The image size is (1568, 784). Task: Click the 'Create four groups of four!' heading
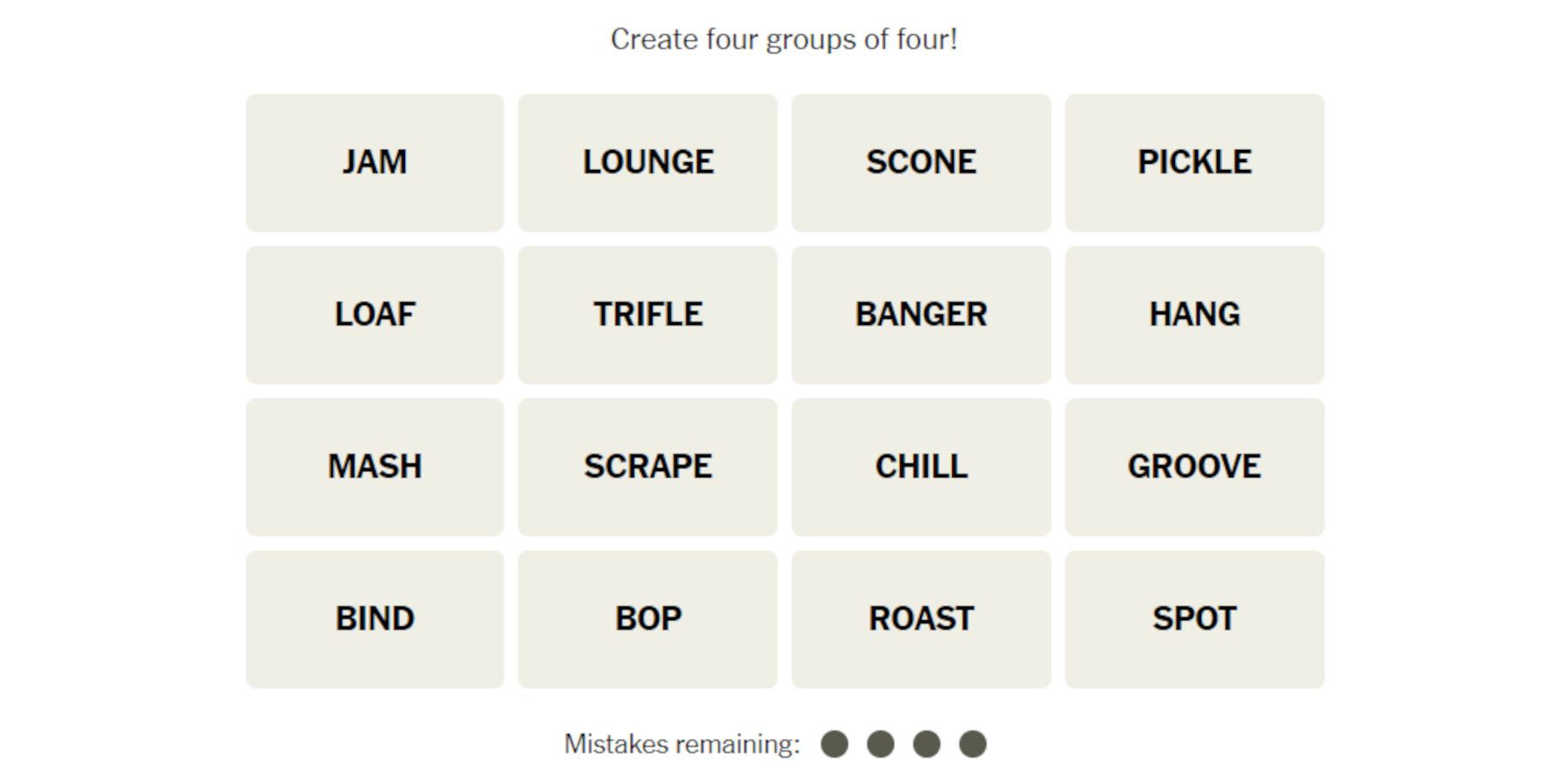pos(784,39)
